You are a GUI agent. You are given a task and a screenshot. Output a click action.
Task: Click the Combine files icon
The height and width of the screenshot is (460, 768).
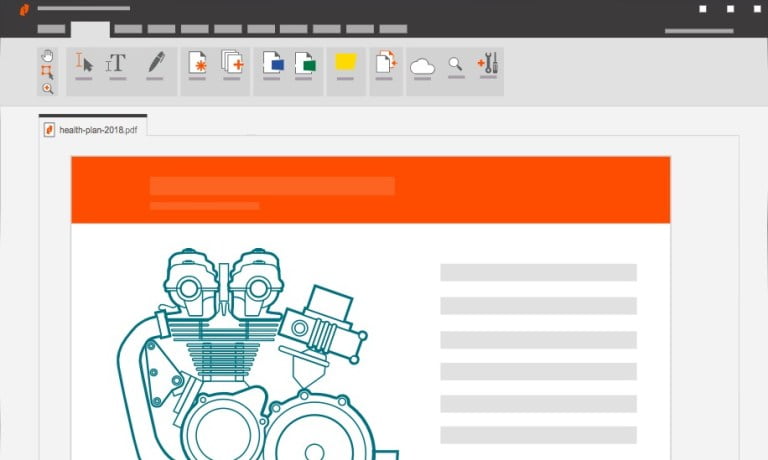[x=232, y=64]
